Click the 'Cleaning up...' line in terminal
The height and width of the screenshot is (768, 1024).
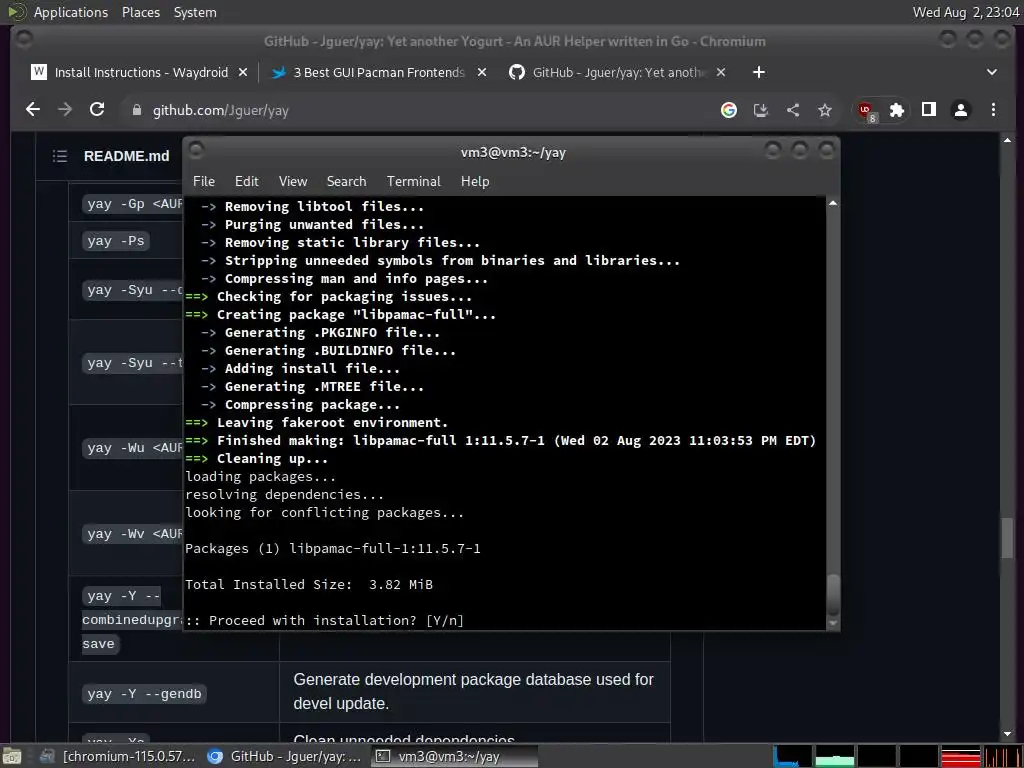(257, 458)
